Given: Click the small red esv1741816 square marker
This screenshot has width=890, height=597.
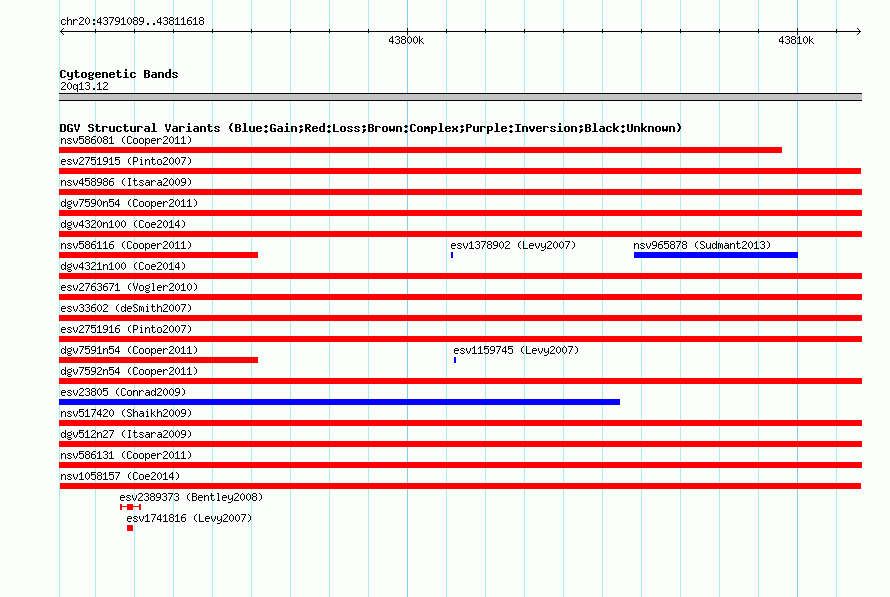Looking at the screenshot, I should tap(130, 528).
